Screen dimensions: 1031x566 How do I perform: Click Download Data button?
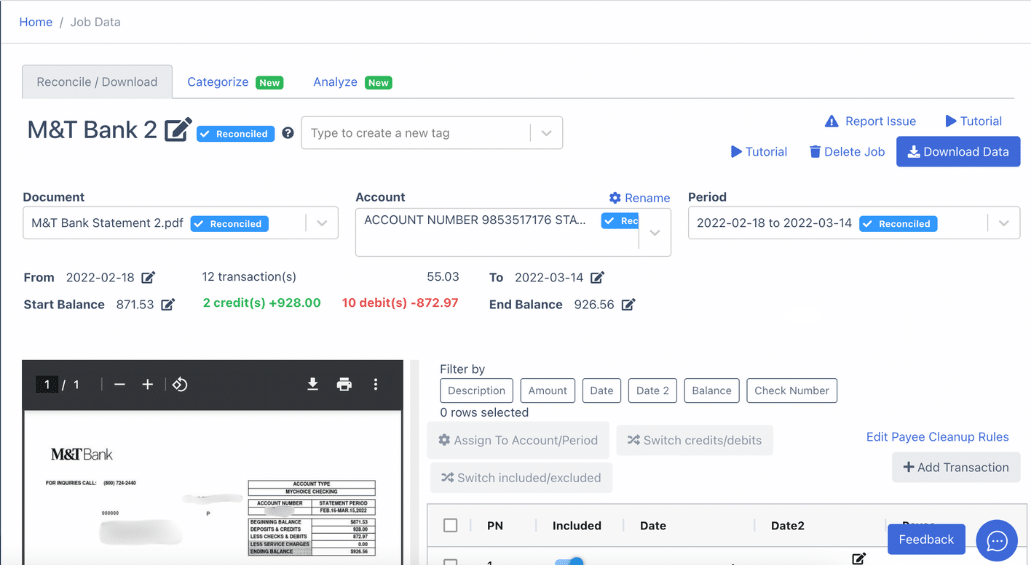[x=958, y=152]
